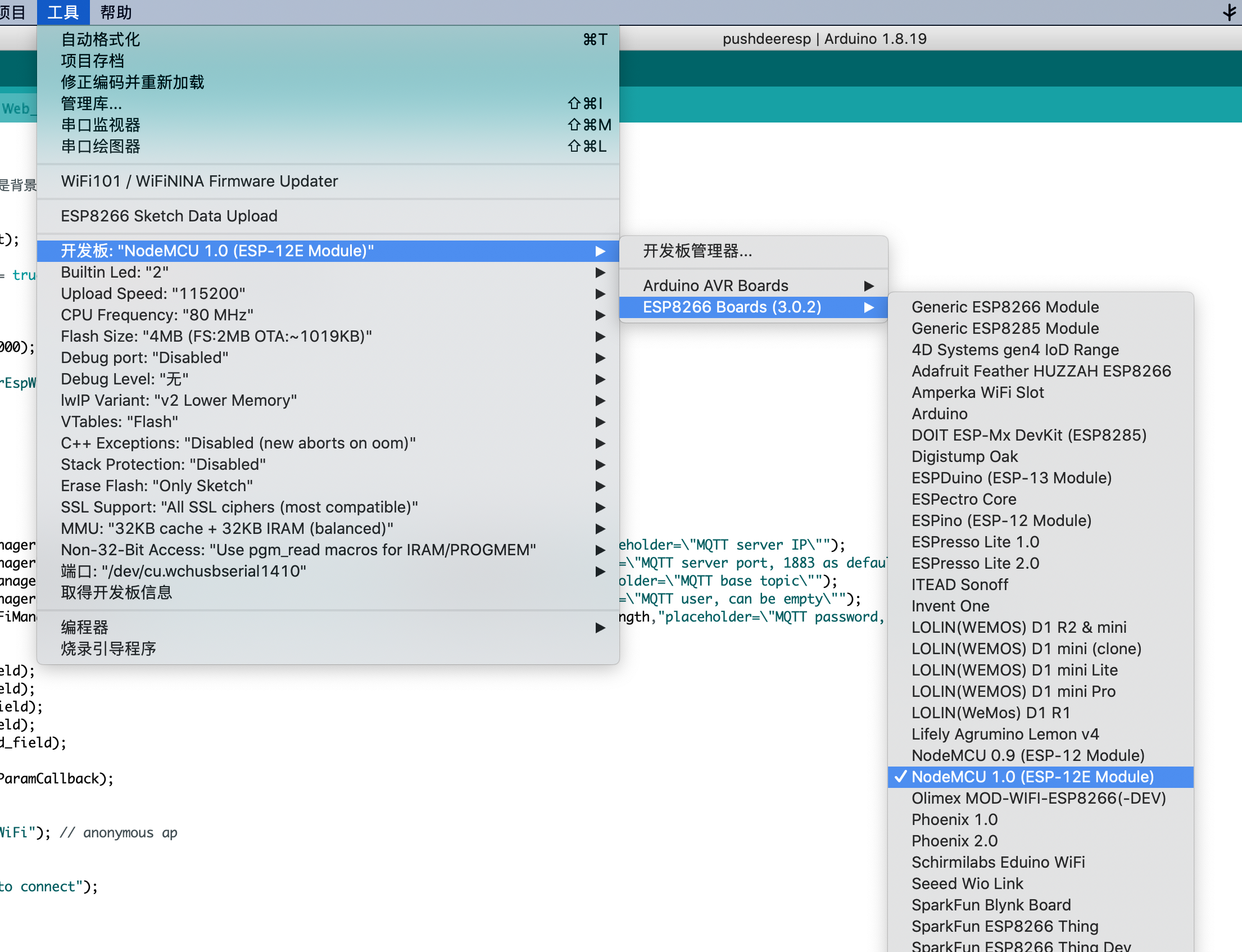Open the 帮助 menu
This screenshot has height=952, width=1242.
(116, 12)
